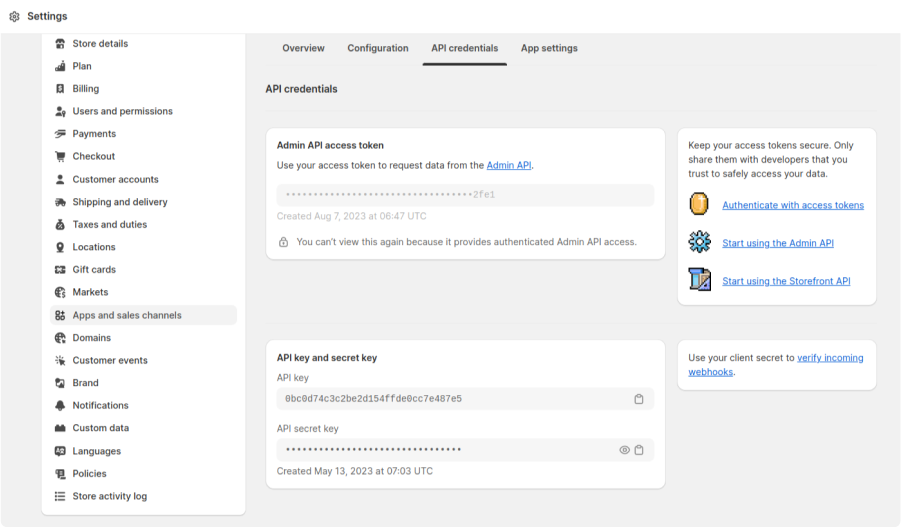Go to Billing settings
Image resolution: width=901 pixels, height=527 pixels.
pos(86,89)
